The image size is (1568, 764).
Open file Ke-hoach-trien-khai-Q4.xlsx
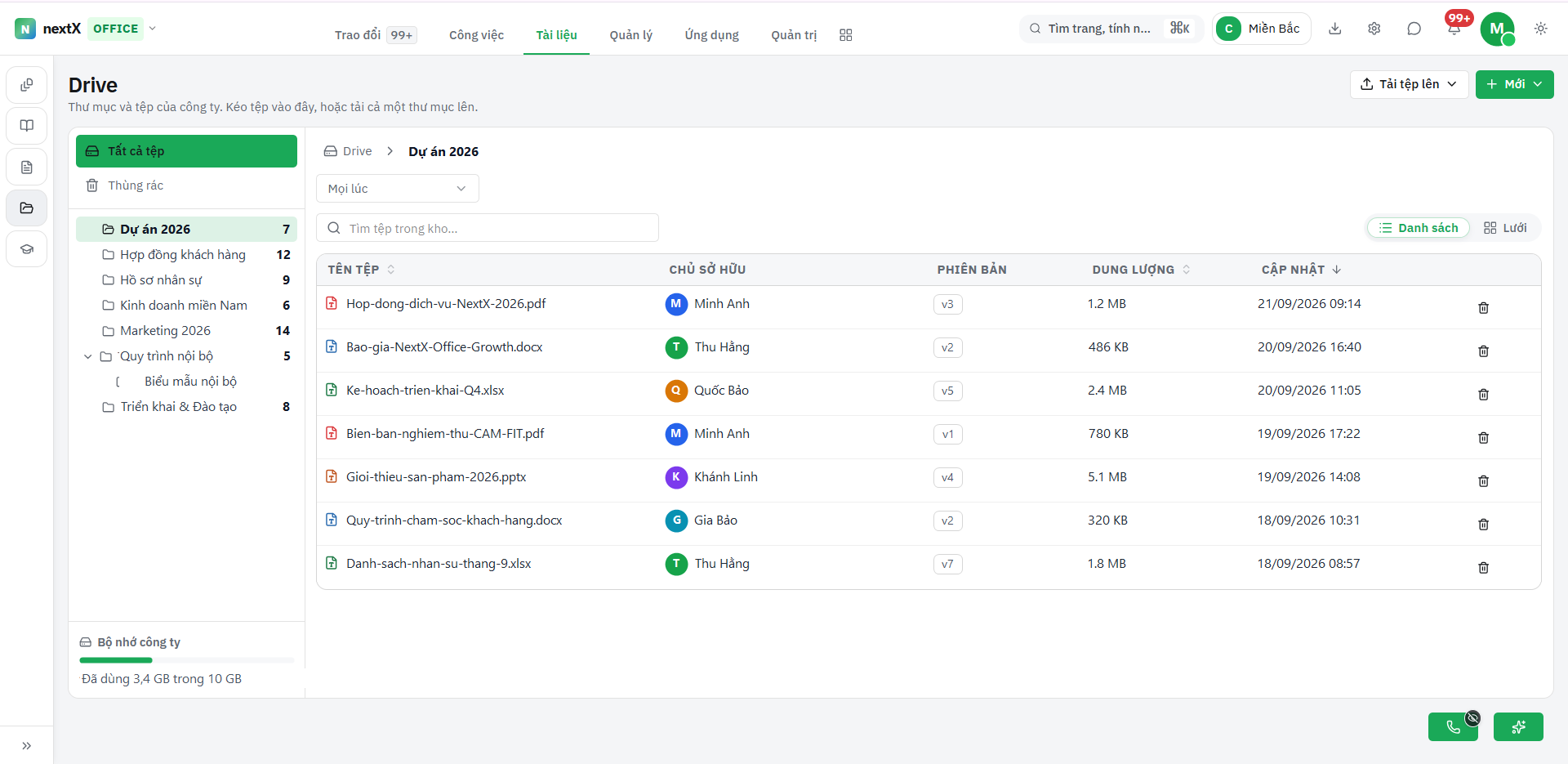coord(425,391)
